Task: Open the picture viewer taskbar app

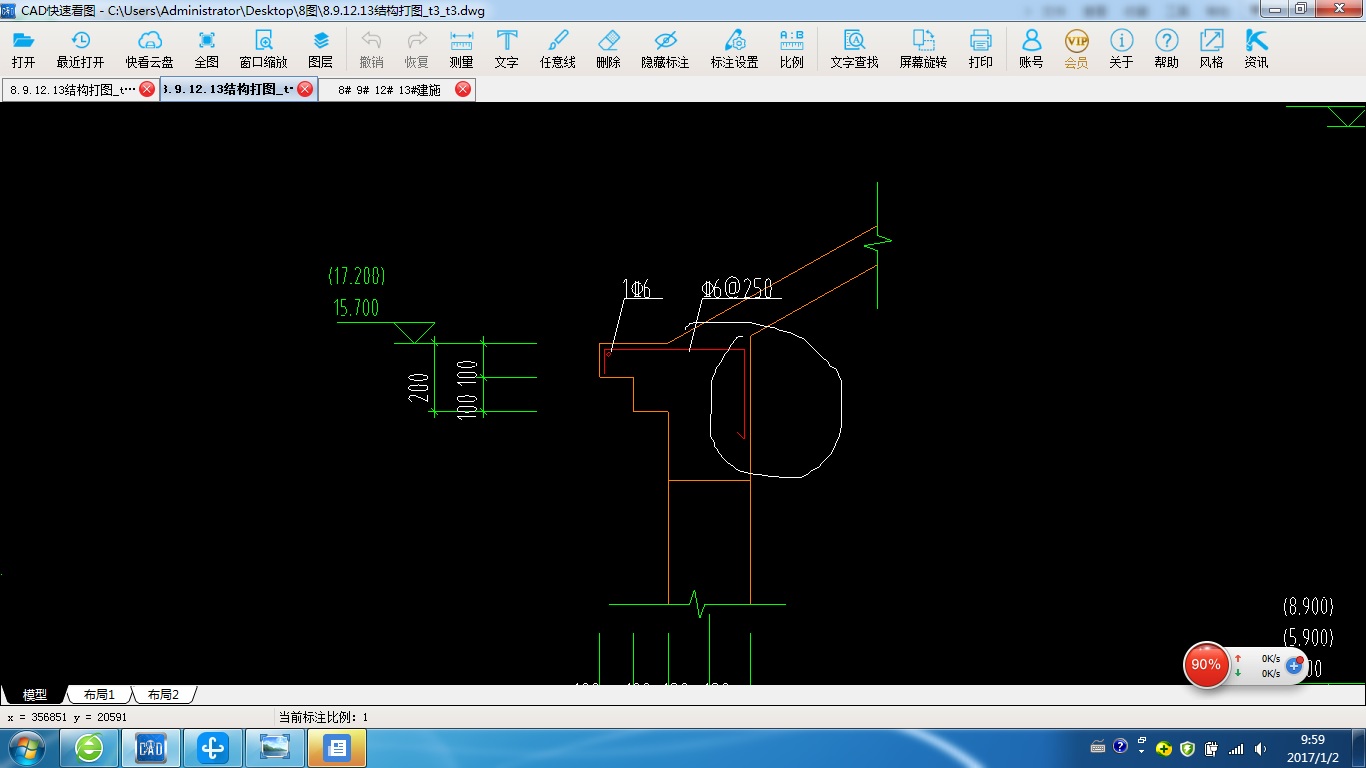Action: tap(275, 748)
